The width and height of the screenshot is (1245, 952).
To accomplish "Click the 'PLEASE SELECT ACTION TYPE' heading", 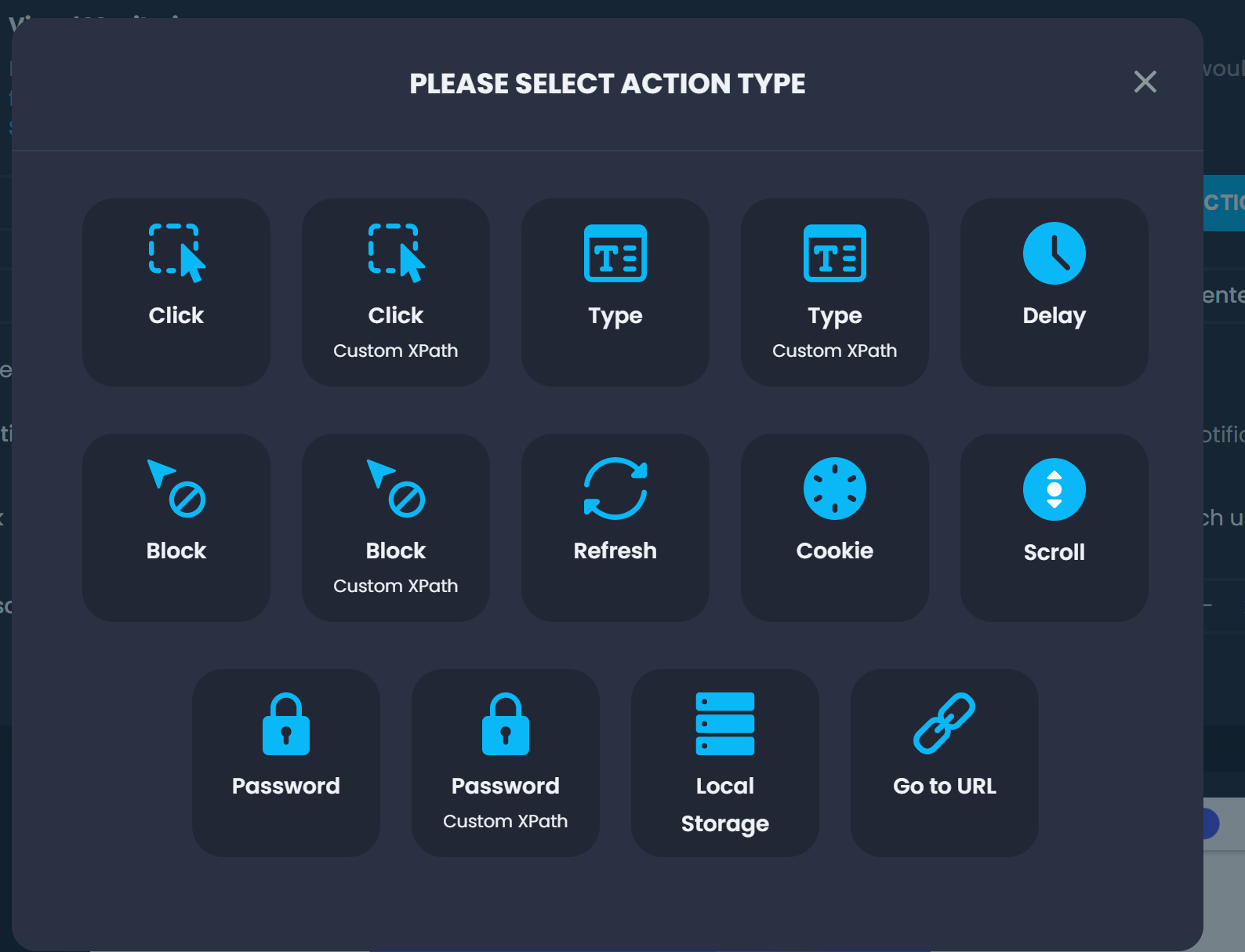I will coord(608,84).
